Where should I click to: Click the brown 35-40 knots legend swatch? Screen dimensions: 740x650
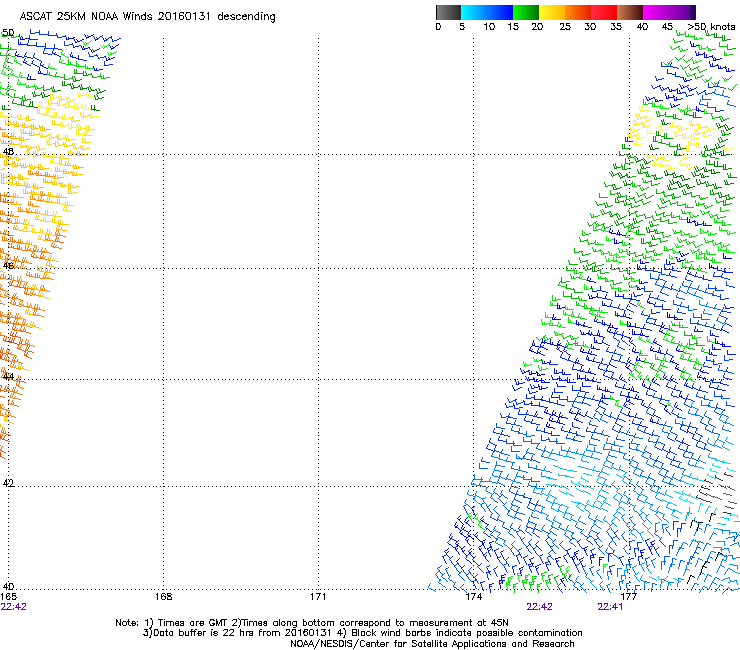630,12
